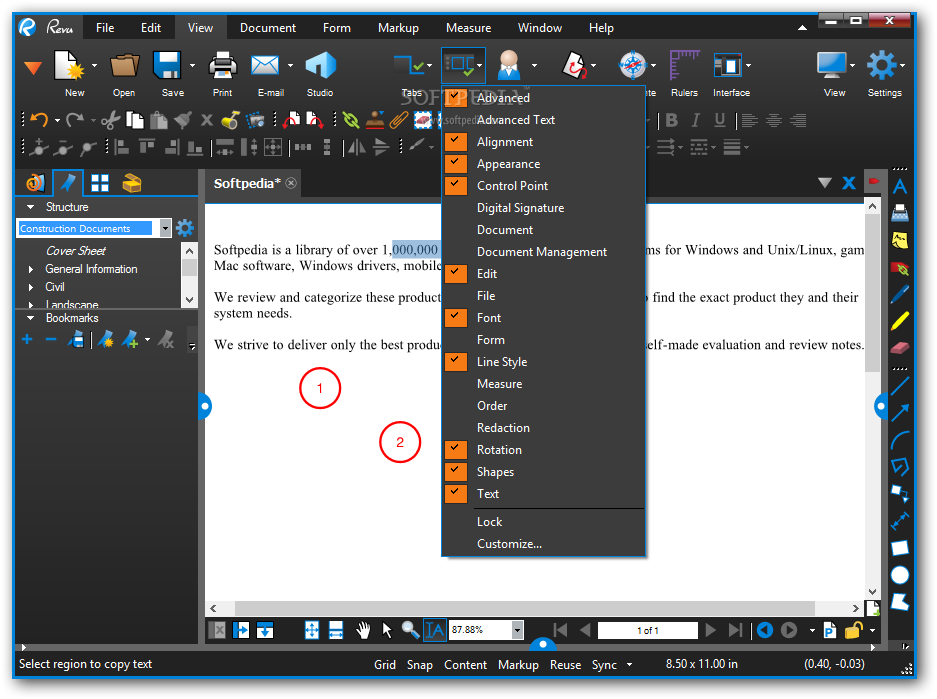937x699 pixels.
Task: Choose Lock in toolbar menu
Action: tap(543, 522)
